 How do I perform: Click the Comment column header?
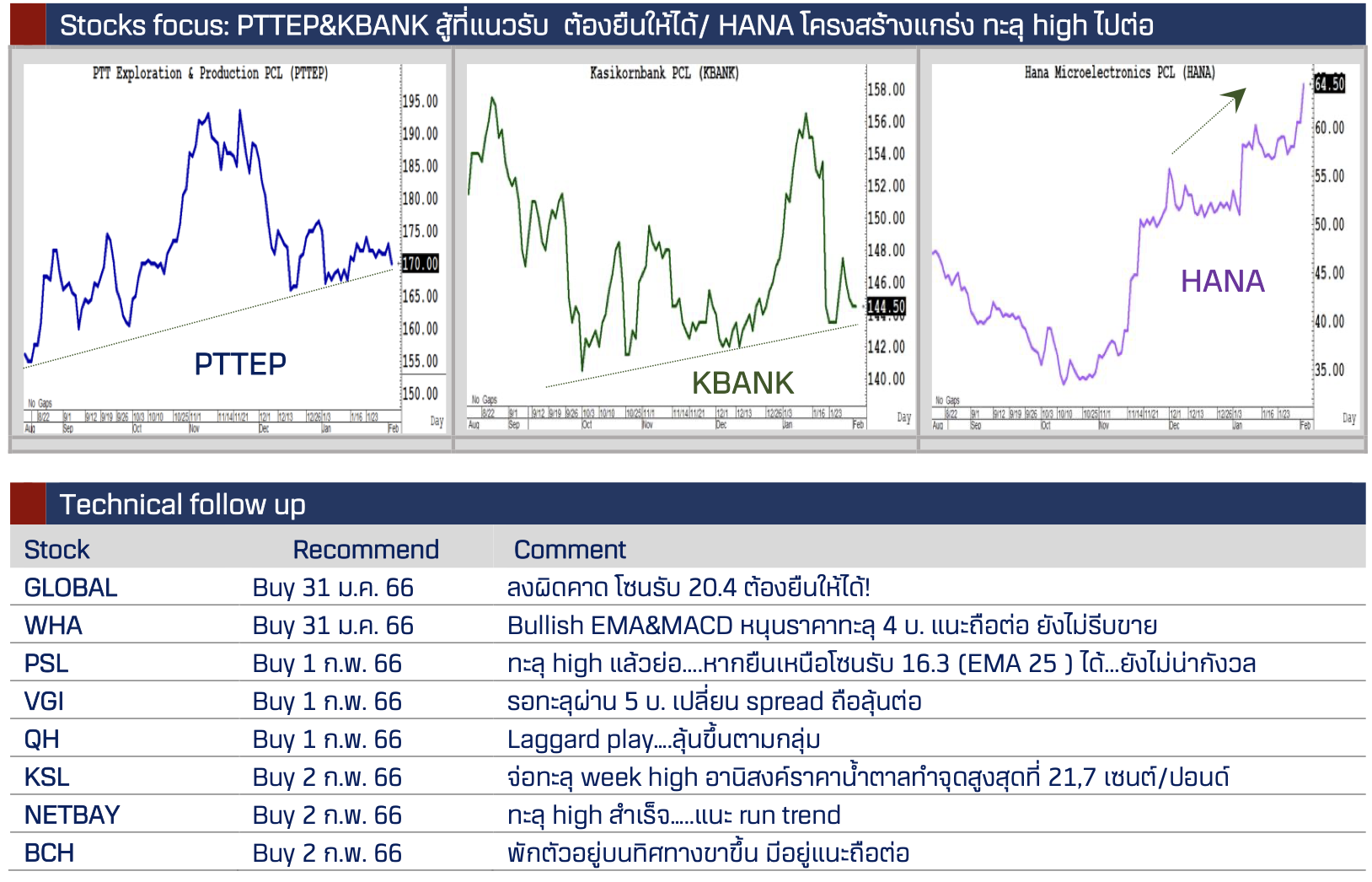(x=570, y=550)
